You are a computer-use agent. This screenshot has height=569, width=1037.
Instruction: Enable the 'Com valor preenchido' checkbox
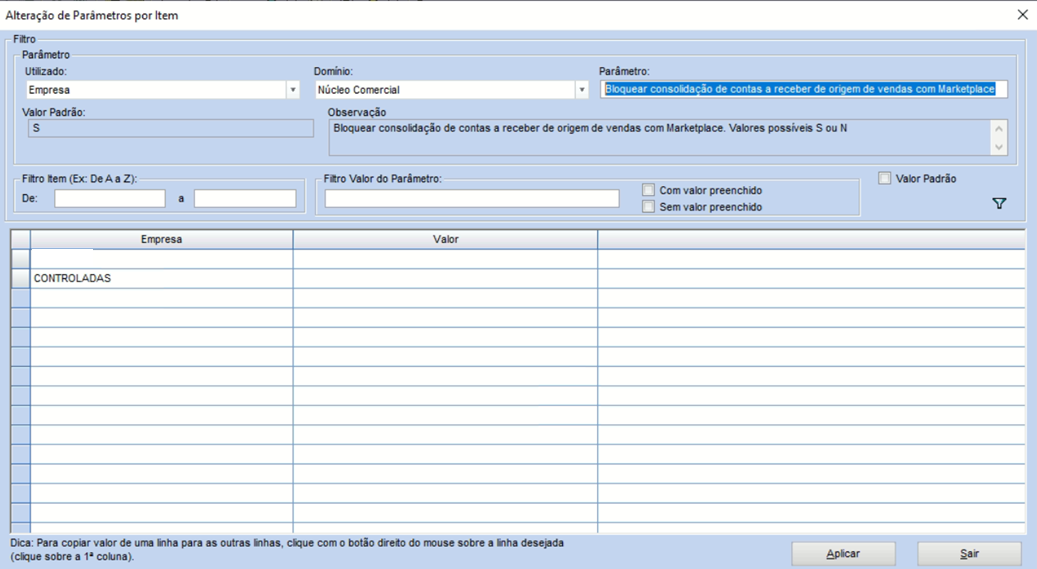(x=649, y=190)
